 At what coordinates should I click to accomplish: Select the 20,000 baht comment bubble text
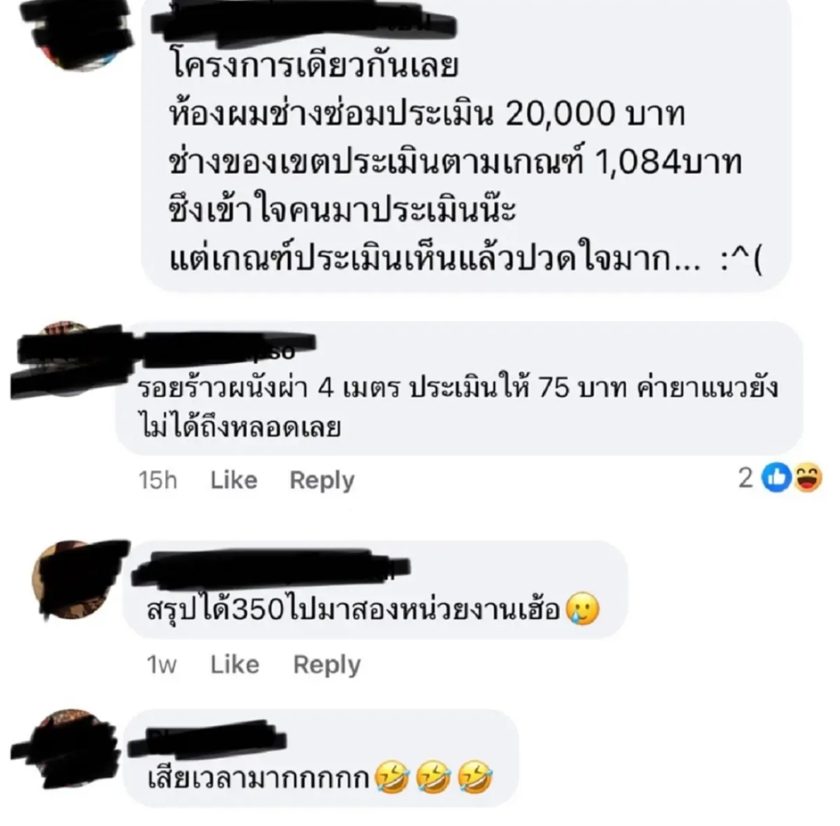(x=465, y=163)
